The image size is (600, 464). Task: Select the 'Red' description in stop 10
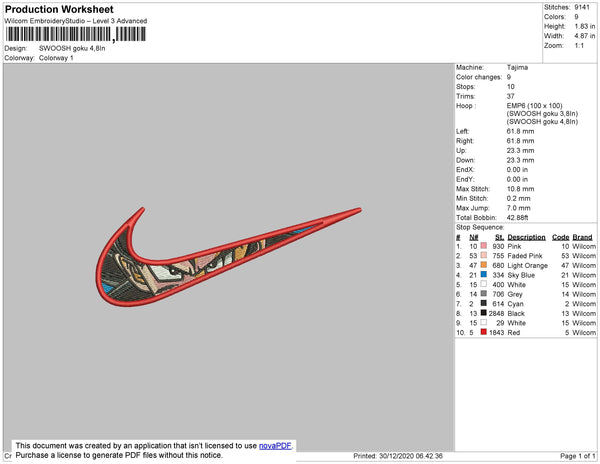click(514, 332)
